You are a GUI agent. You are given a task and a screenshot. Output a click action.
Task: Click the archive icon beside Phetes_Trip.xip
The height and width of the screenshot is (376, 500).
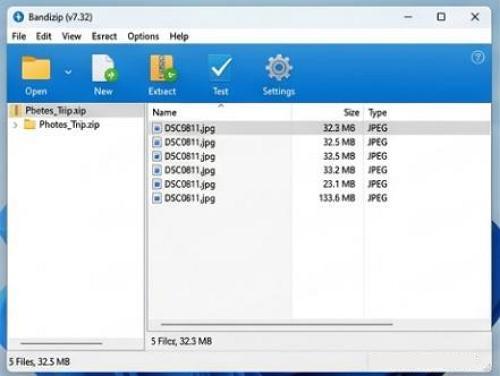[x=15, y=111]
